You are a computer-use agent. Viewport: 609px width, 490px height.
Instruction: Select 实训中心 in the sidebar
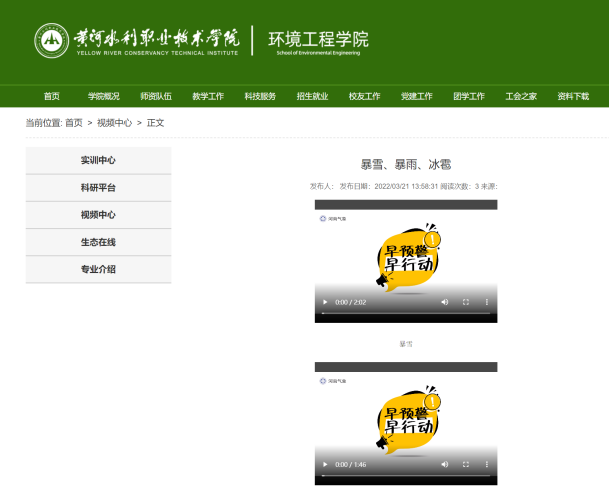98,160
